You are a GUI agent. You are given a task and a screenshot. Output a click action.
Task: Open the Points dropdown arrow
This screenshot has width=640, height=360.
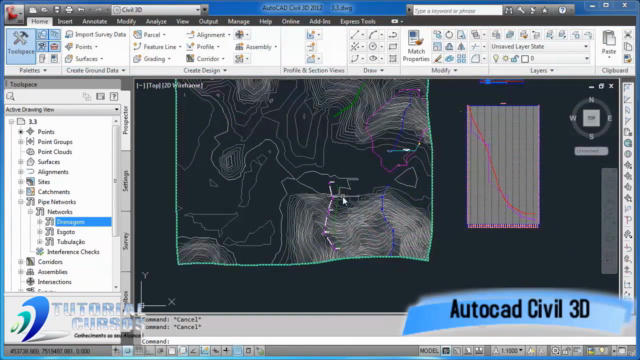point(96,47)
